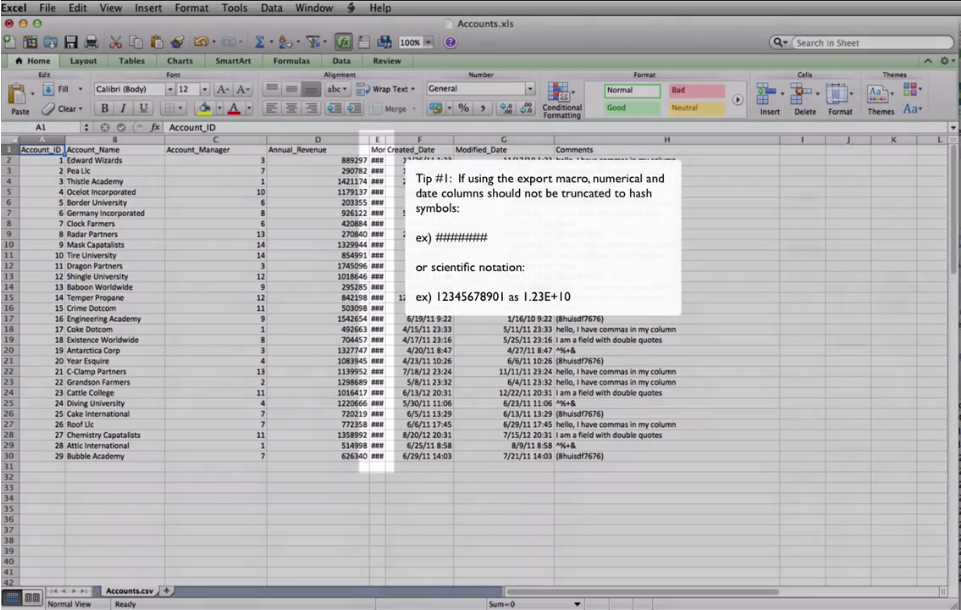
Task: Align text to top of cell
Action: coord(272,90)
